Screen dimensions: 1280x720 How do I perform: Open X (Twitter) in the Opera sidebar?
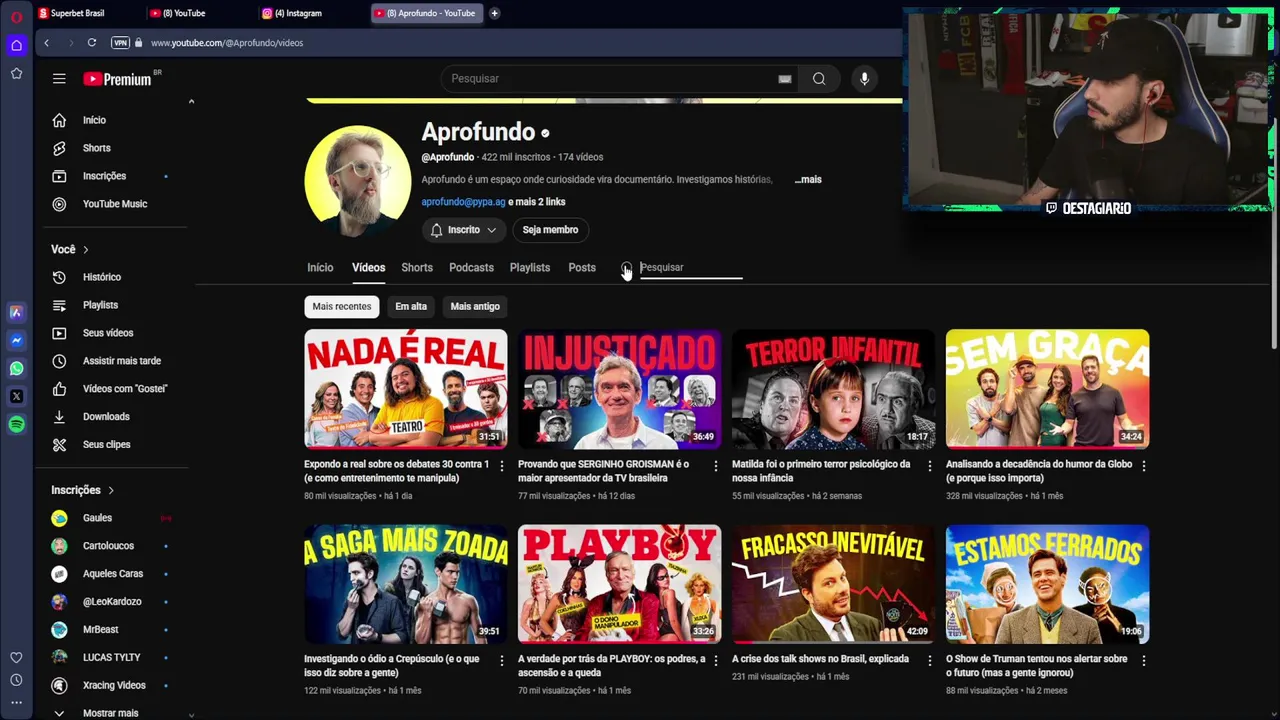[x=16, y=396]
